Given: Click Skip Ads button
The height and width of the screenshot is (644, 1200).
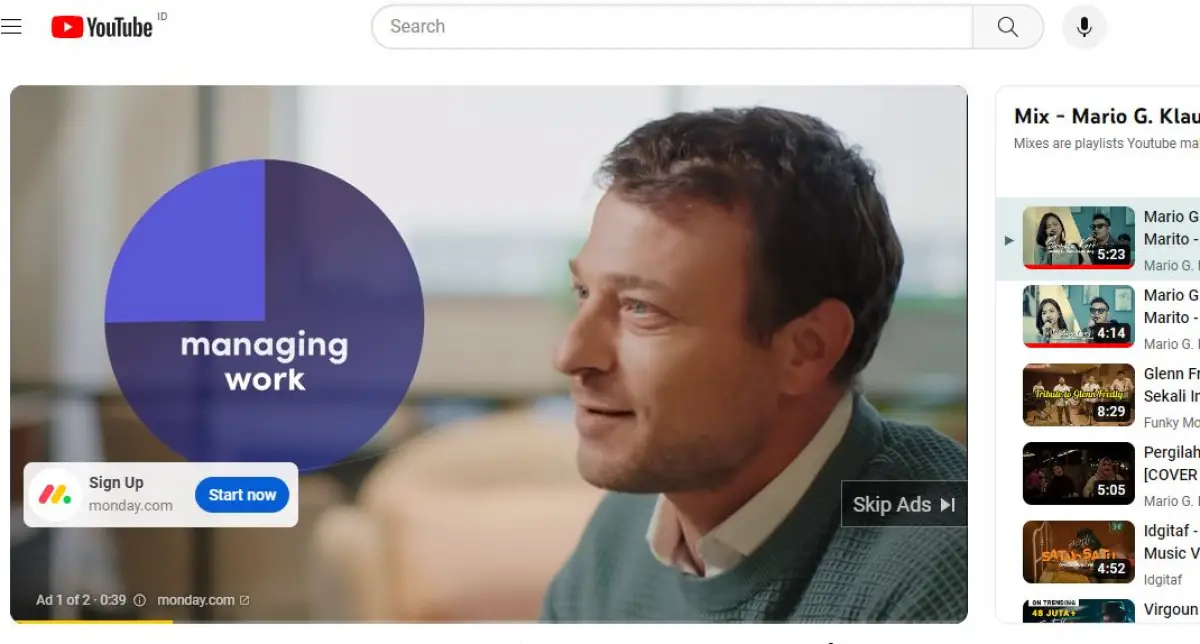Looking at the screenshot, I should [x=904, y=505].
